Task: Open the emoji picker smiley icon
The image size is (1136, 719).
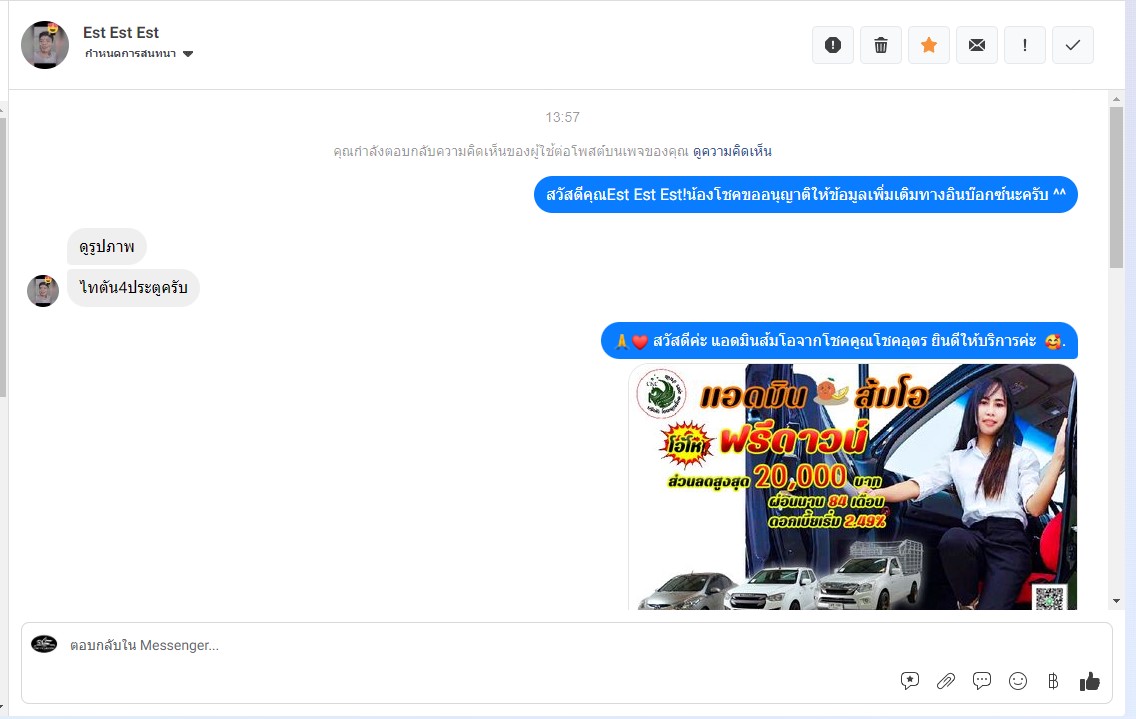Action: pos(1018,681)
